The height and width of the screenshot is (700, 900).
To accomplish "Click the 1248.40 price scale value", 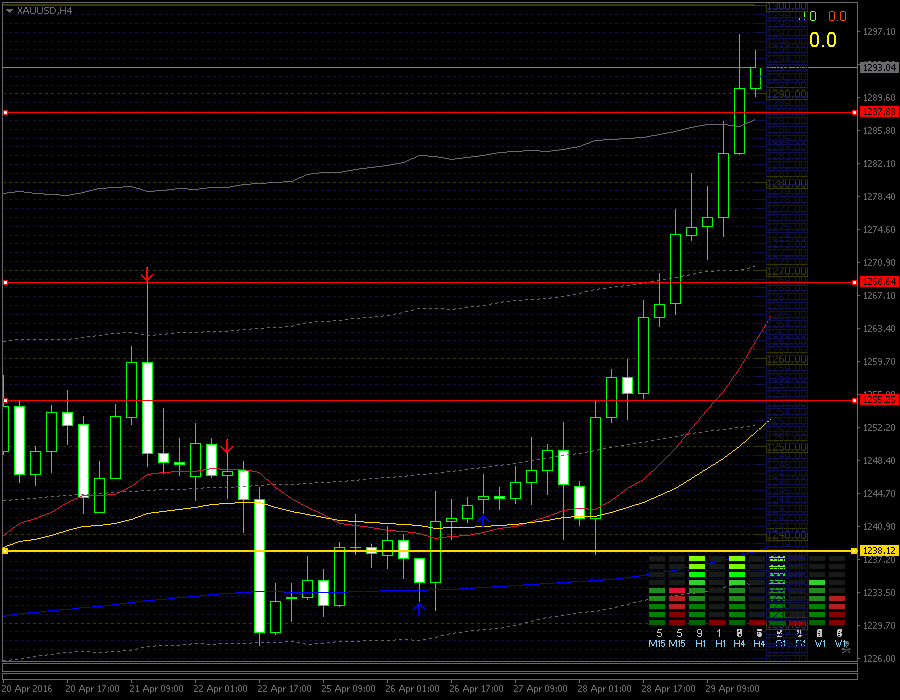I will coord(879,460).
